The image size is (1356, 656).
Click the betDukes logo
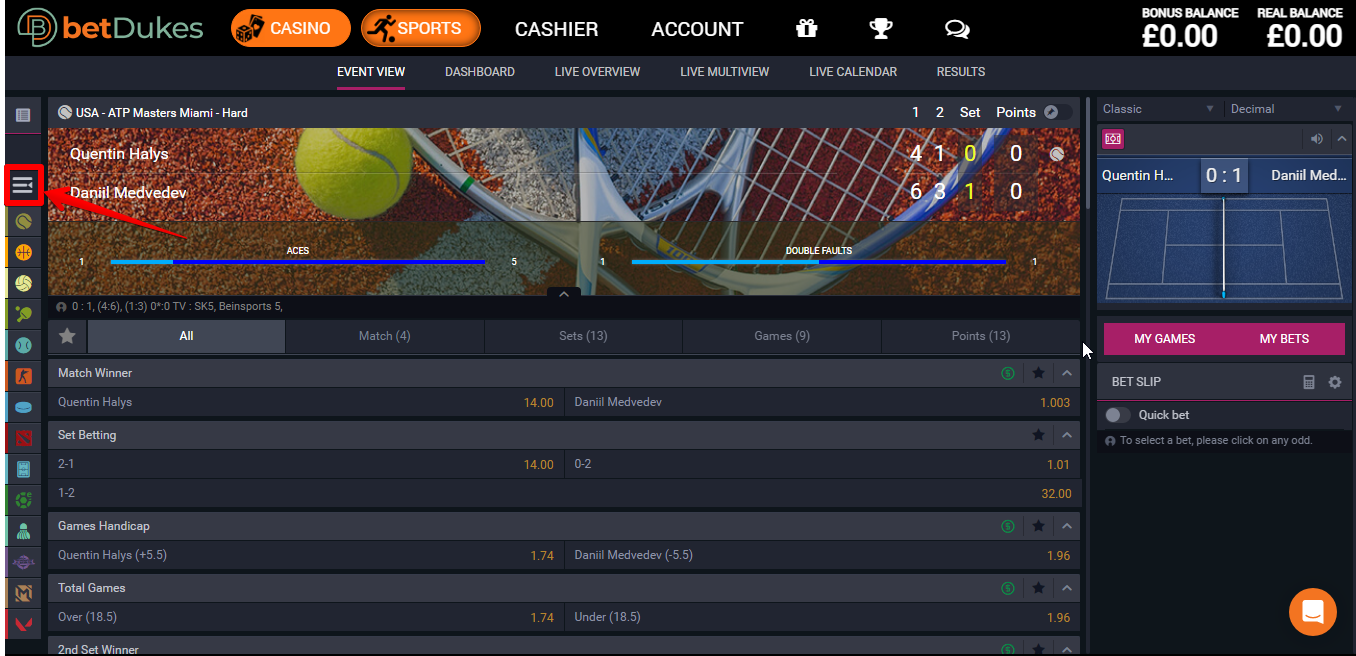click(110, 28)
